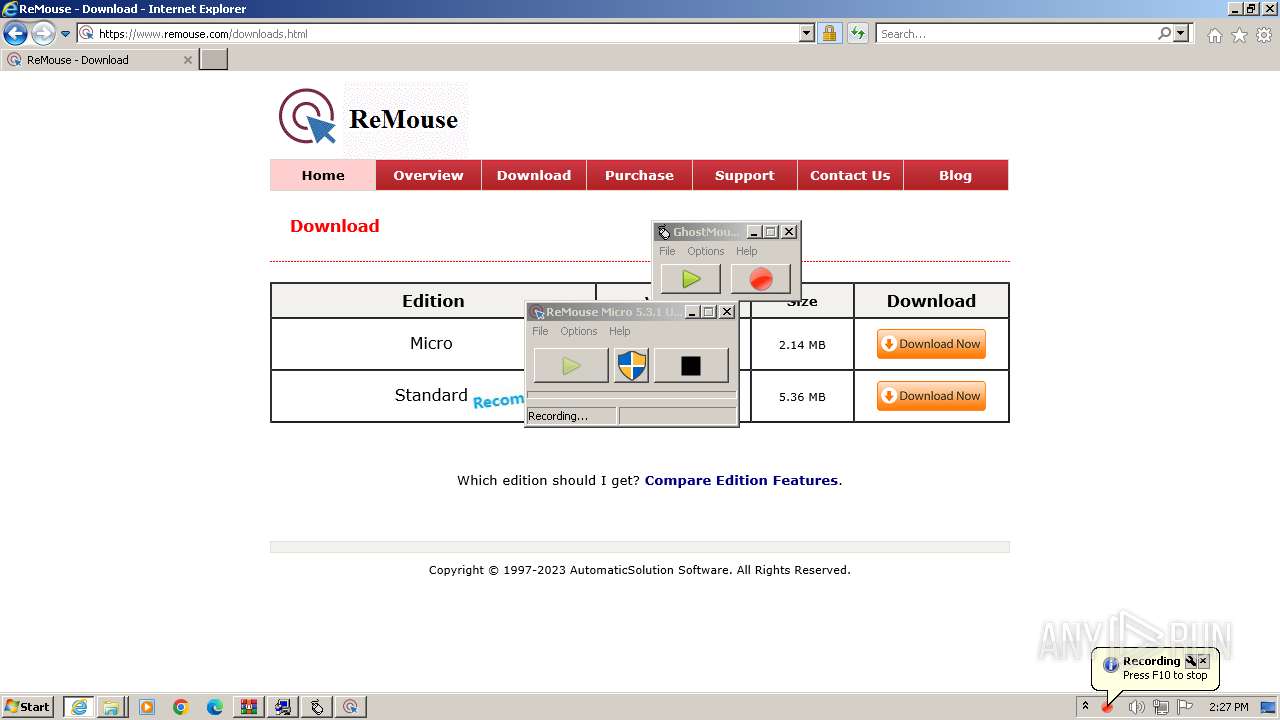This screenshot has height=720, width=1280.
Task: Click the network tray icon
Action: click(1160, 707)
